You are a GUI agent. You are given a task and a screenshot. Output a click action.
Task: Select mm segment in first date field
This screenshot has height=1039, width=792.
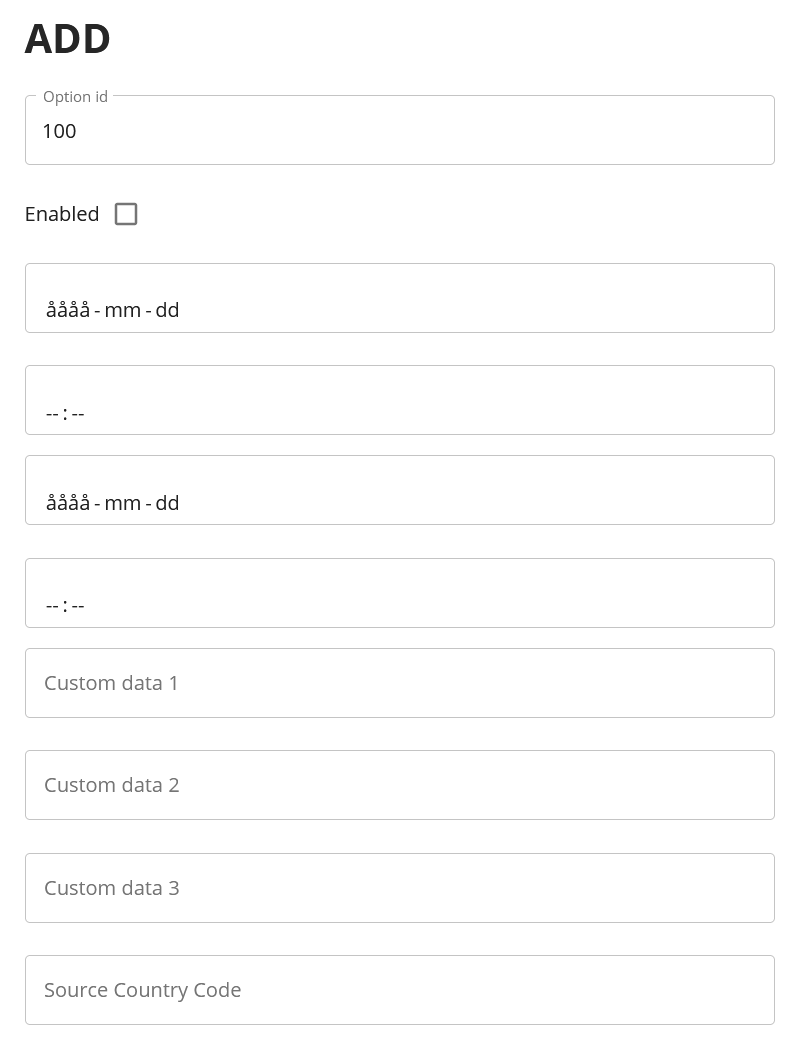coord(122,310)
